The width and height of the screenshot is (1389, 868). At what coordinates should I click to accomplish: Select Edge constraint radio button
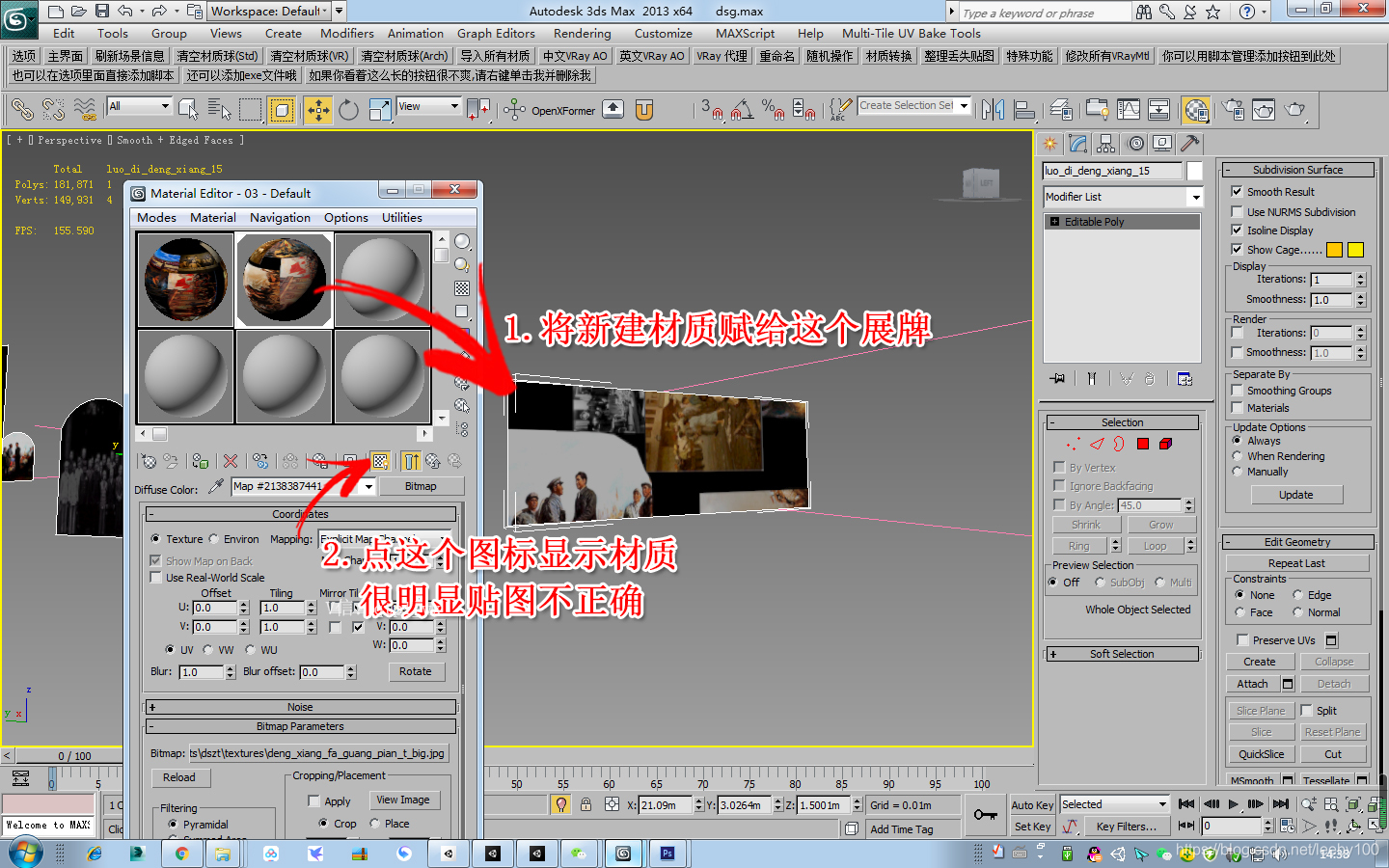pyautogui.click(x=1297, y=594)
